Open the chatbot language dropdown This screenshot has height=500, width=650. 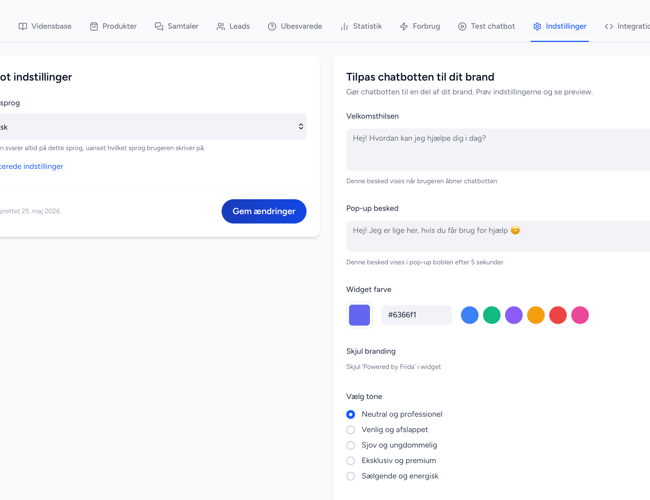pyautogui.click(x=151, y=126)
